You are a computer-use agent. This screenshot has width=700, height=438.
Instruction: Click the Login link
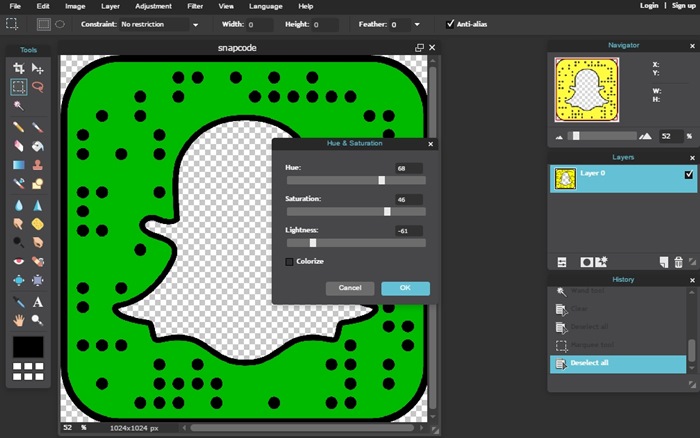pyautogui.click(x=649, y=5)
